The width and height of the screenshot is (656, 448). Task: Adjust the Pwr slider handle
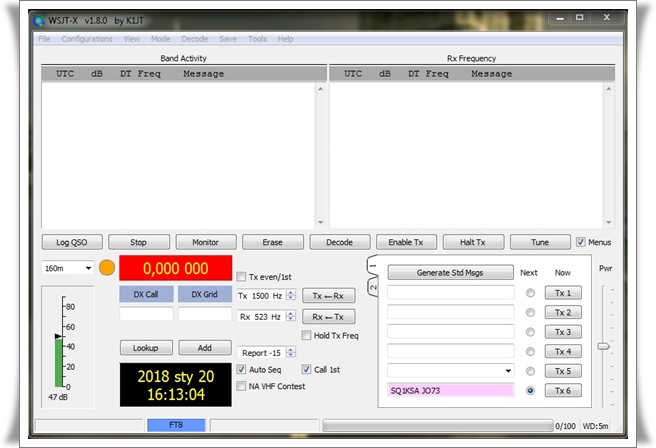point(603,346)
